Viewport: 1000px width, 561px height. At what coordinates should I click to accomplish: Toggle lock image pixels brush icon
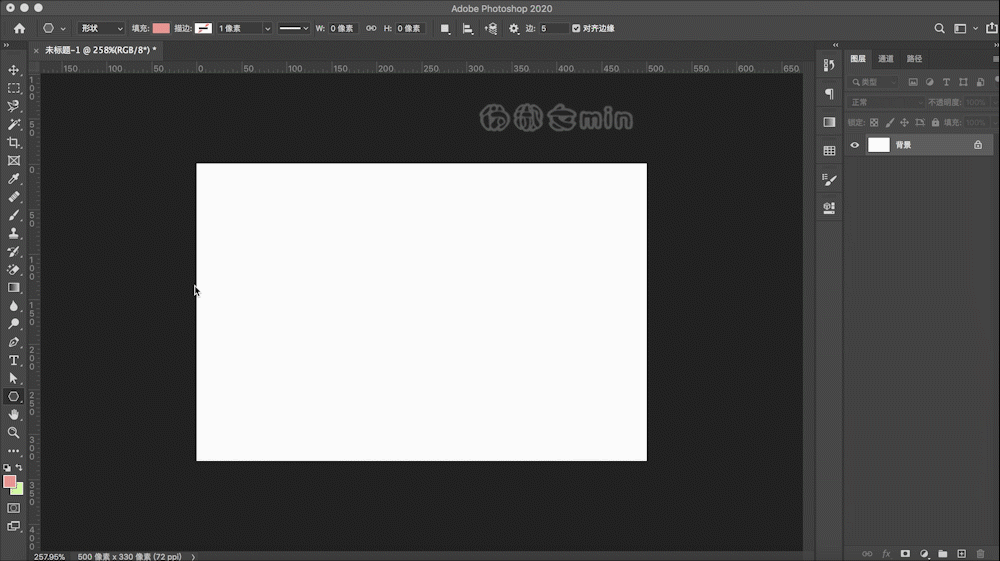tap(889, 122)
